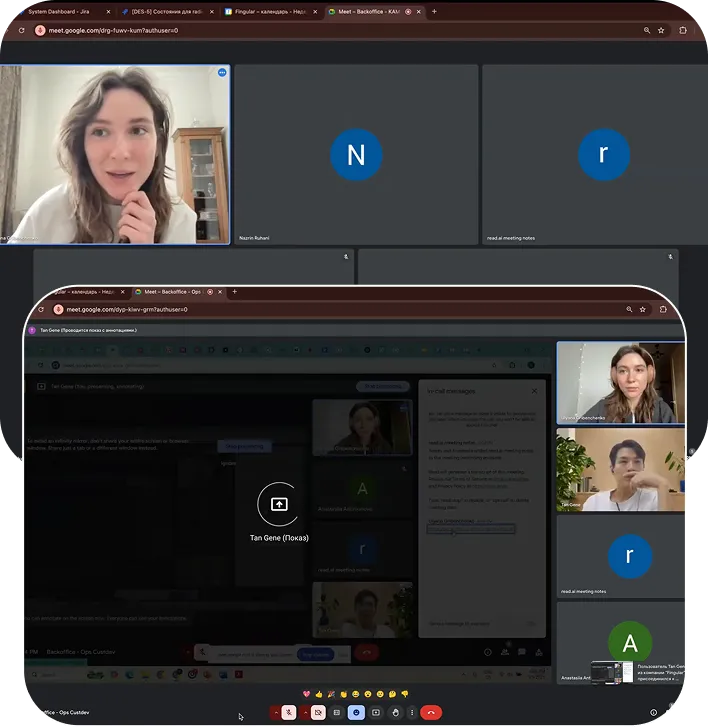
Task: Send the heart reaction emoji
Action: [x=306, y=694]
